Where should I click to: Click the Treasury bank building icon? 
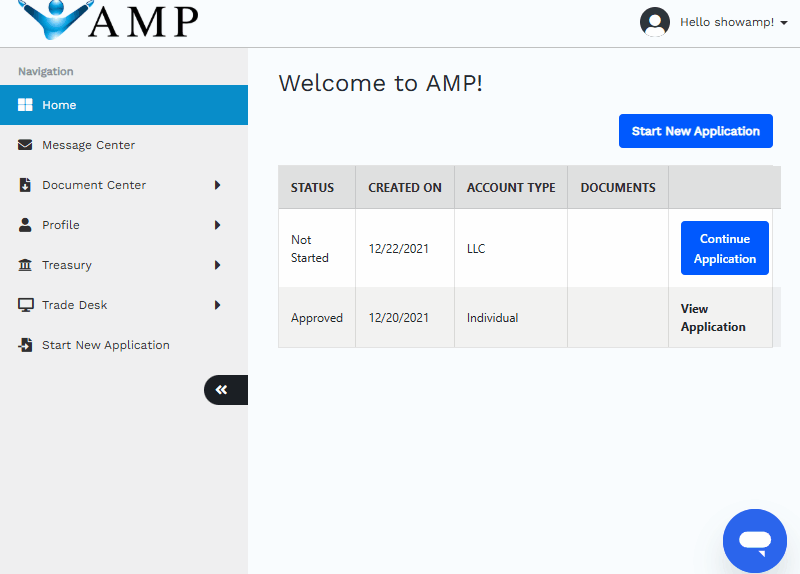[25, 265]
